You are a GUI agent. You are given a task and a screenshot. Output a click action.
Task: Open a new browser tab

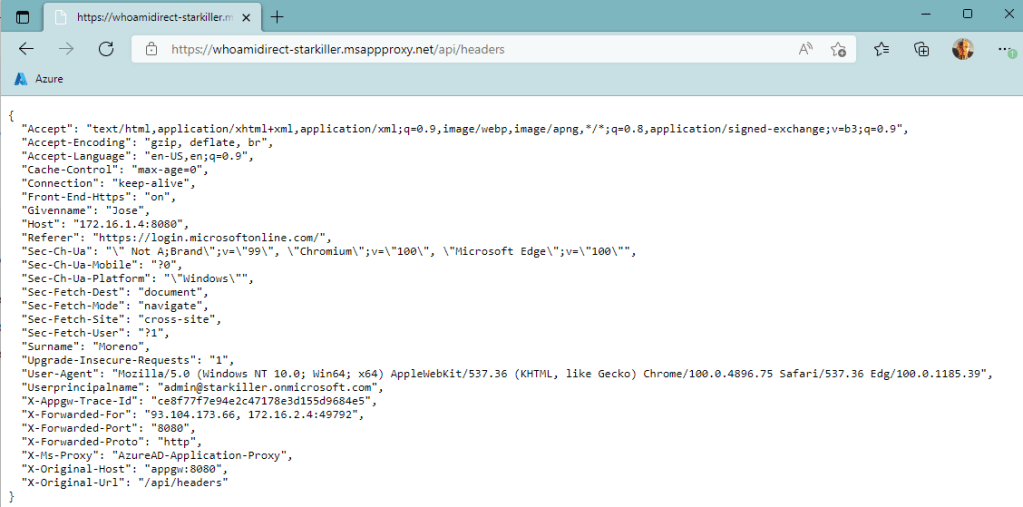[277, 17]
